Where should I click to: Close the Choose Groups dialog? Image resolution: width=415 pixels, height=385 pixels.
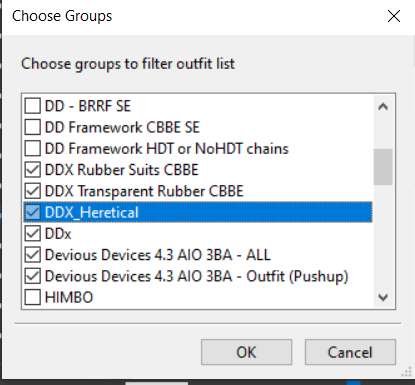(x=394, y=16)
